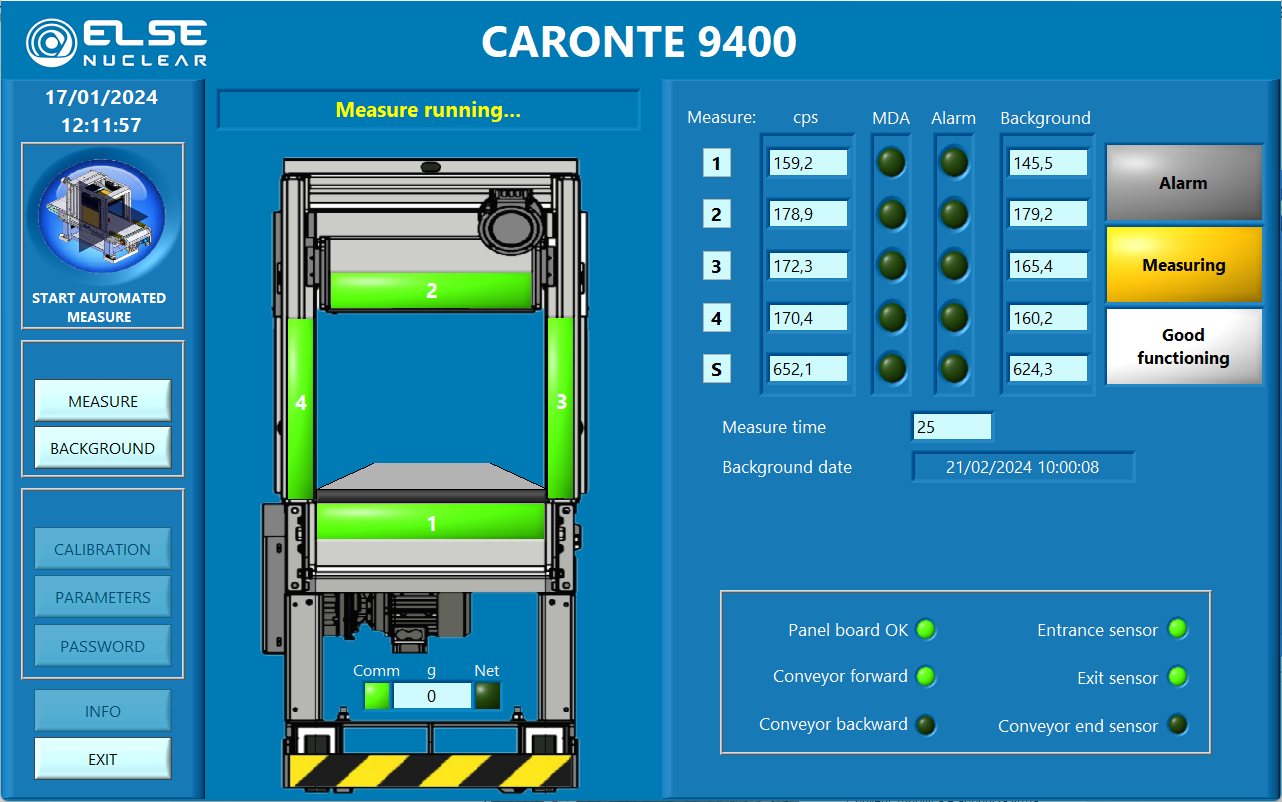Viewport: 1282px width, 802px height.
Task: Select green detector bar 2 on diagram
Action: (x=431, y=290)
